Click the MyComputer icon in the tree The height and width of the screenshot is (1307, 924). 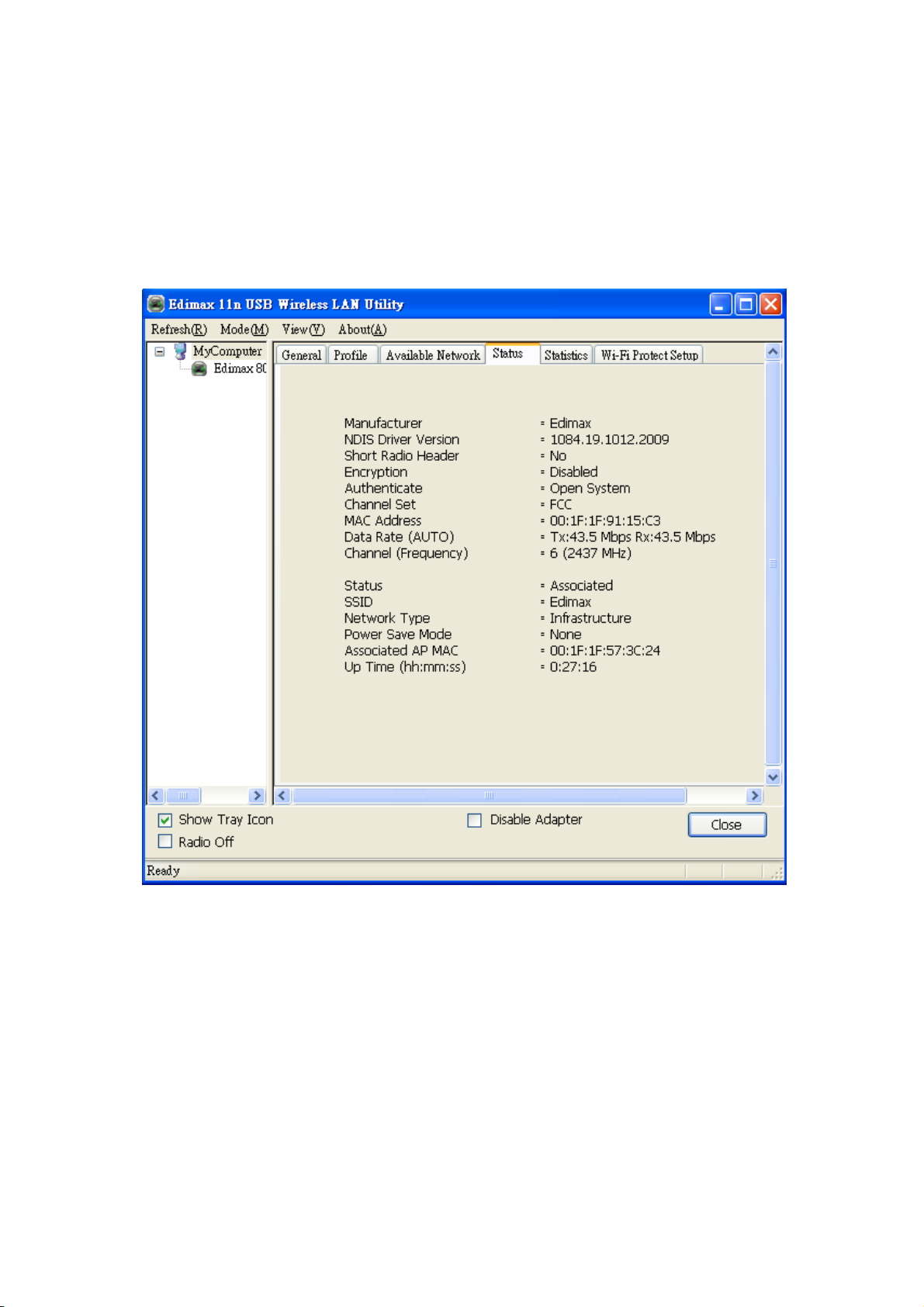[x=180, y=351]
